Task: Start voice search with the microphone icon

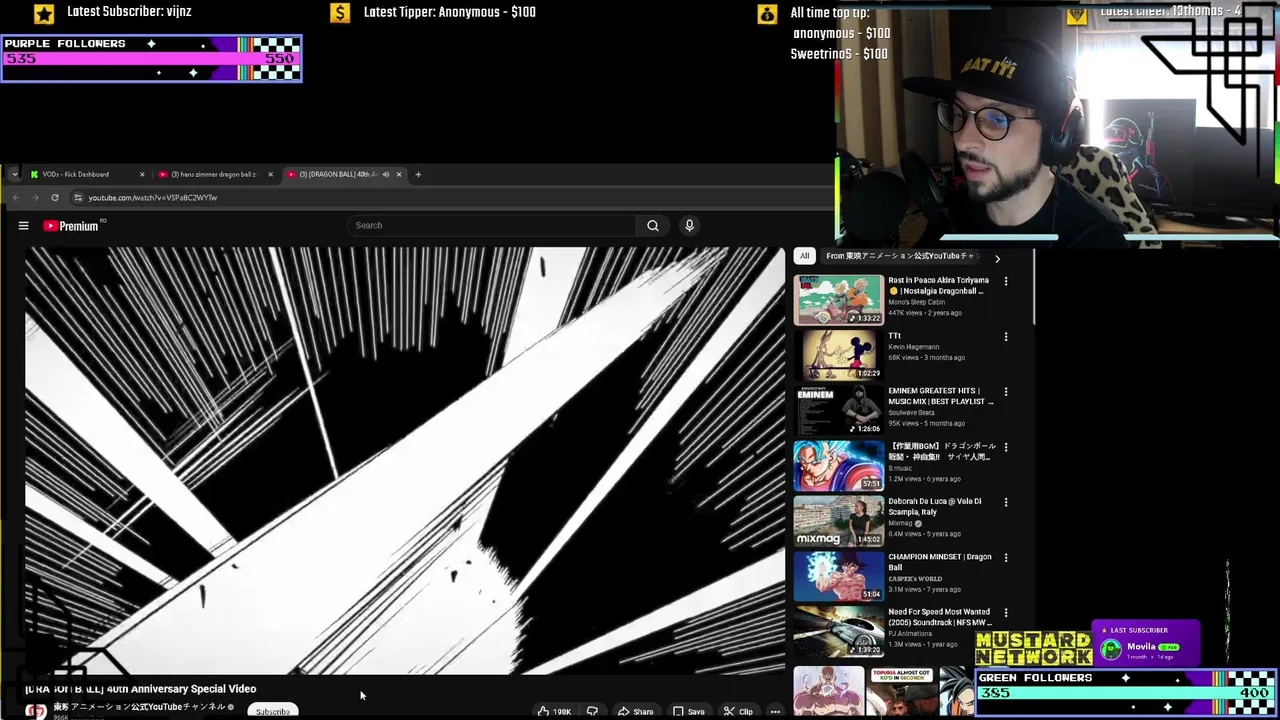Action: click(x=689, y=225)
